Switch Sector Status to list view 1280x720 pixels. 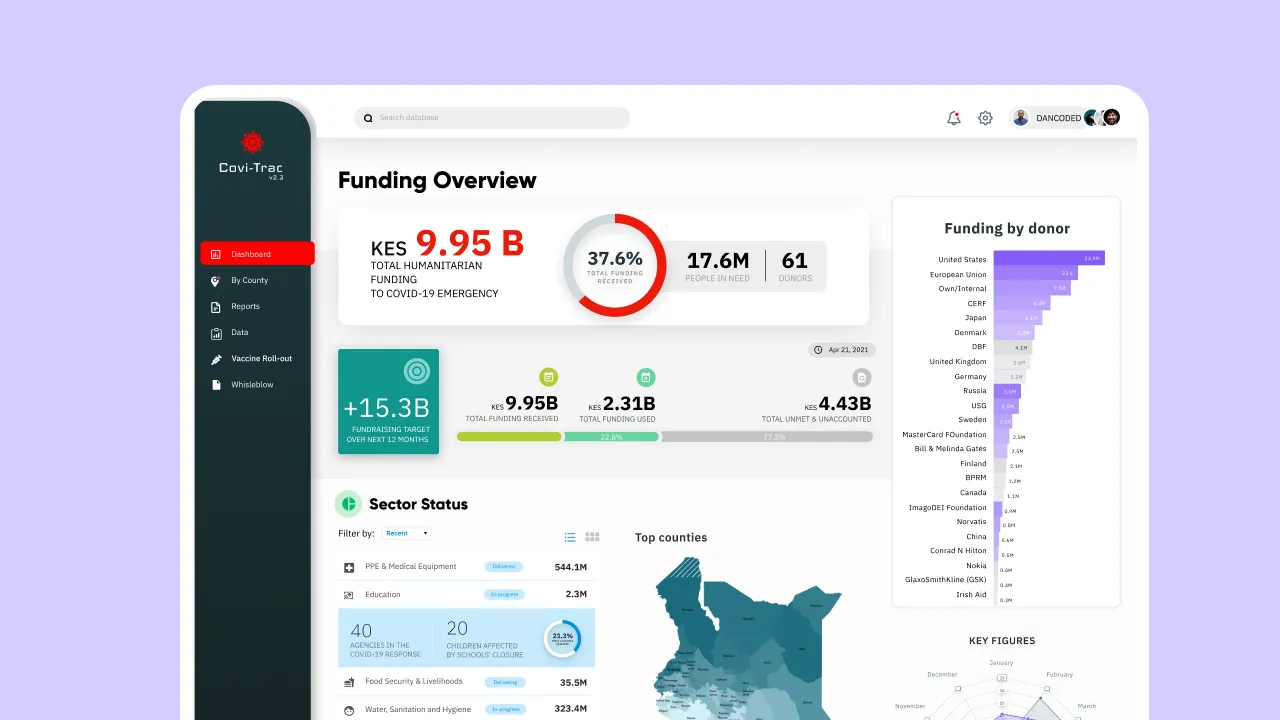click(570, 537)
